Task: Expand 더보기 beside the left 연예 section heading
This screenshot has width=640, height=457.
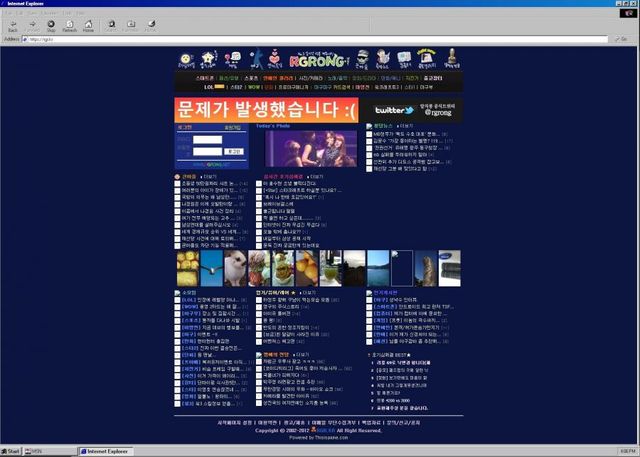Action: coord(209,176)
